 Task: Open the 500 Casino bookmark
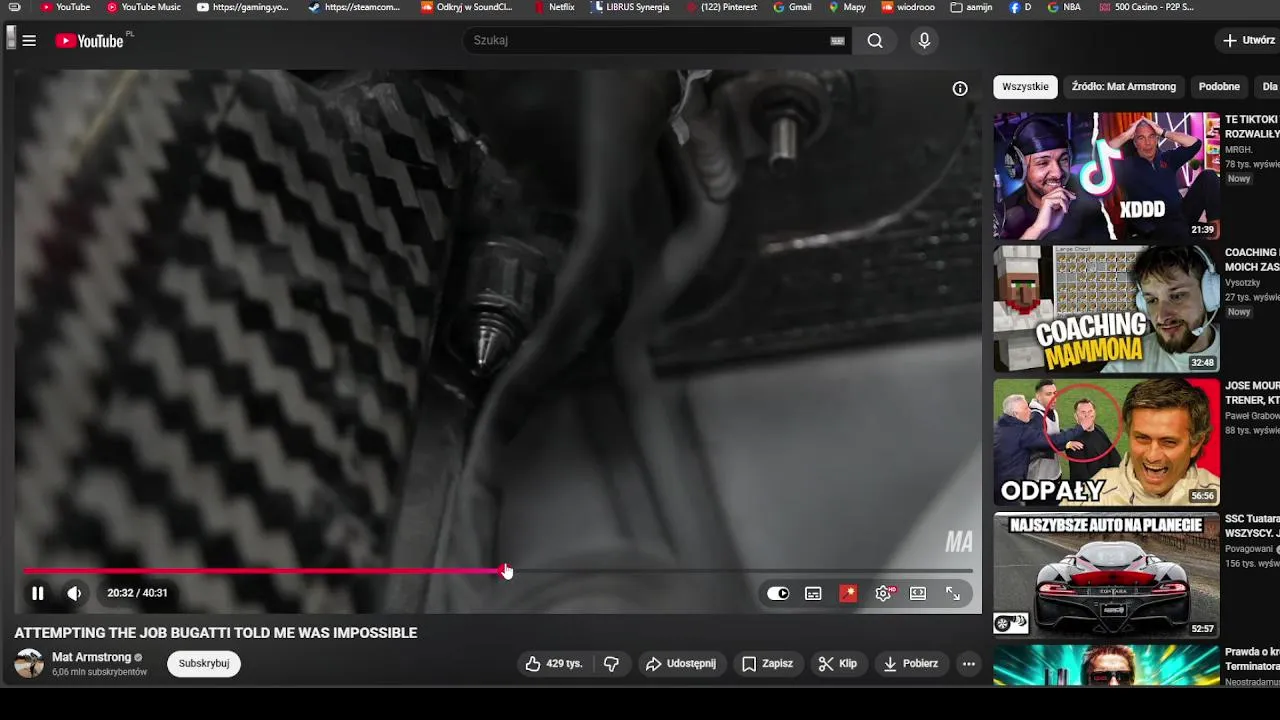[1146, 7]
